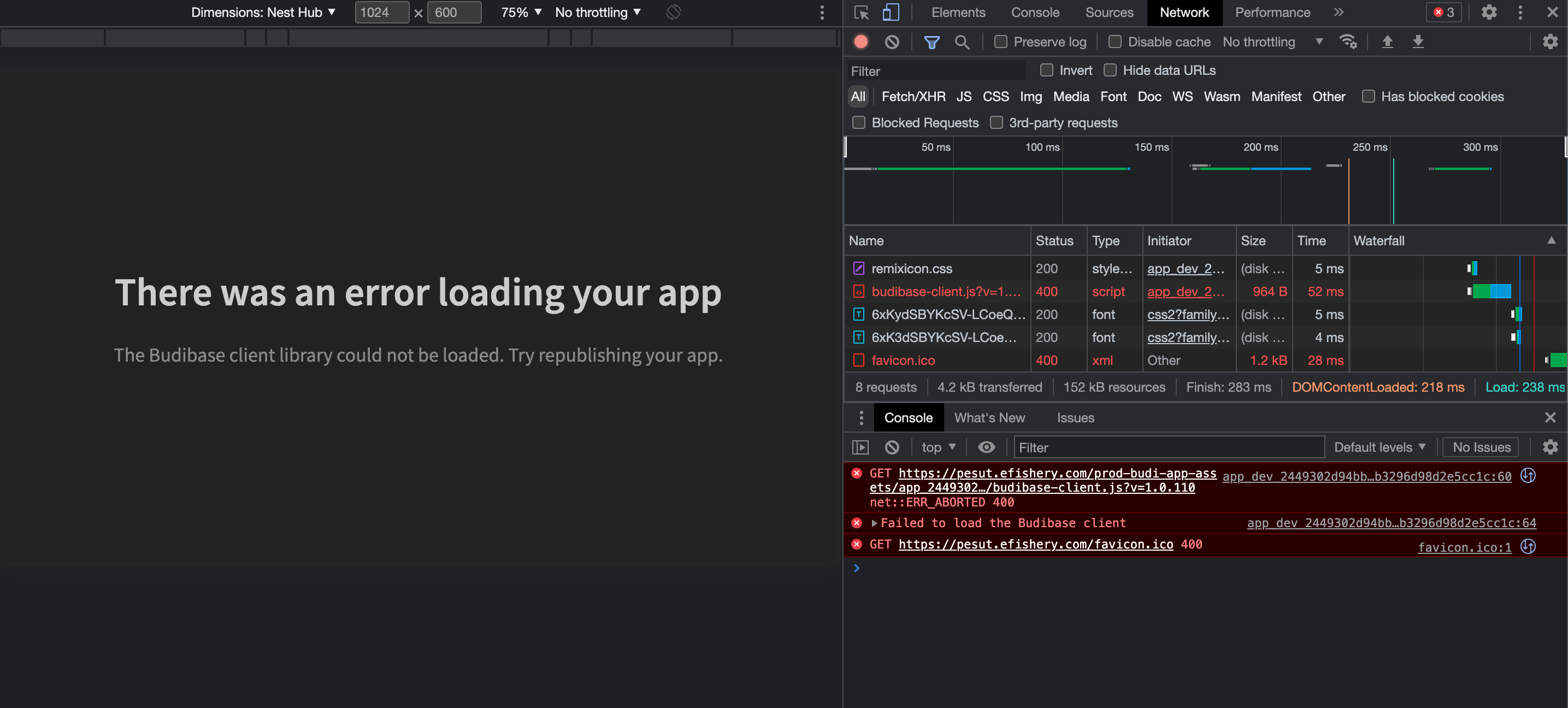Show console sidebar icon
This screenshot has height=708, width=1568.
point(860,447)
